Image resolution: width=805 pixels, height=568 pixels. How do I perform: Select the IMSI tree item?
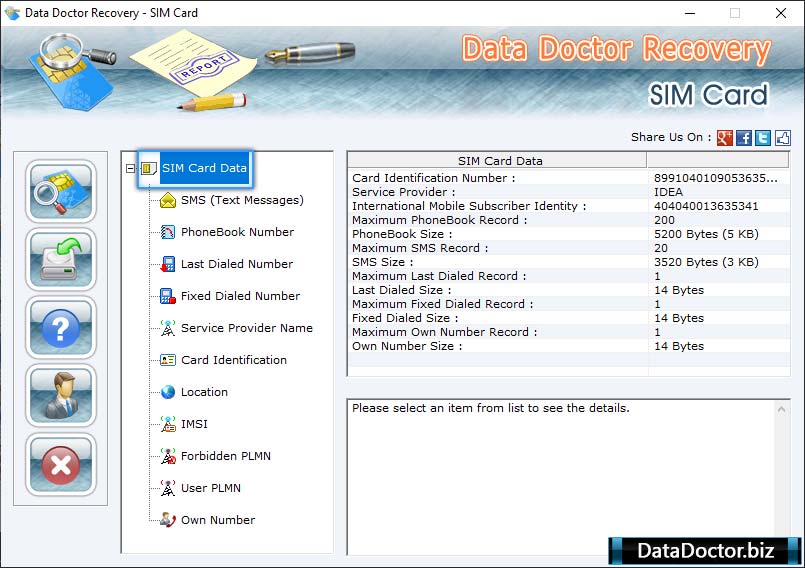pyautogui.click(x=194, y=424)
